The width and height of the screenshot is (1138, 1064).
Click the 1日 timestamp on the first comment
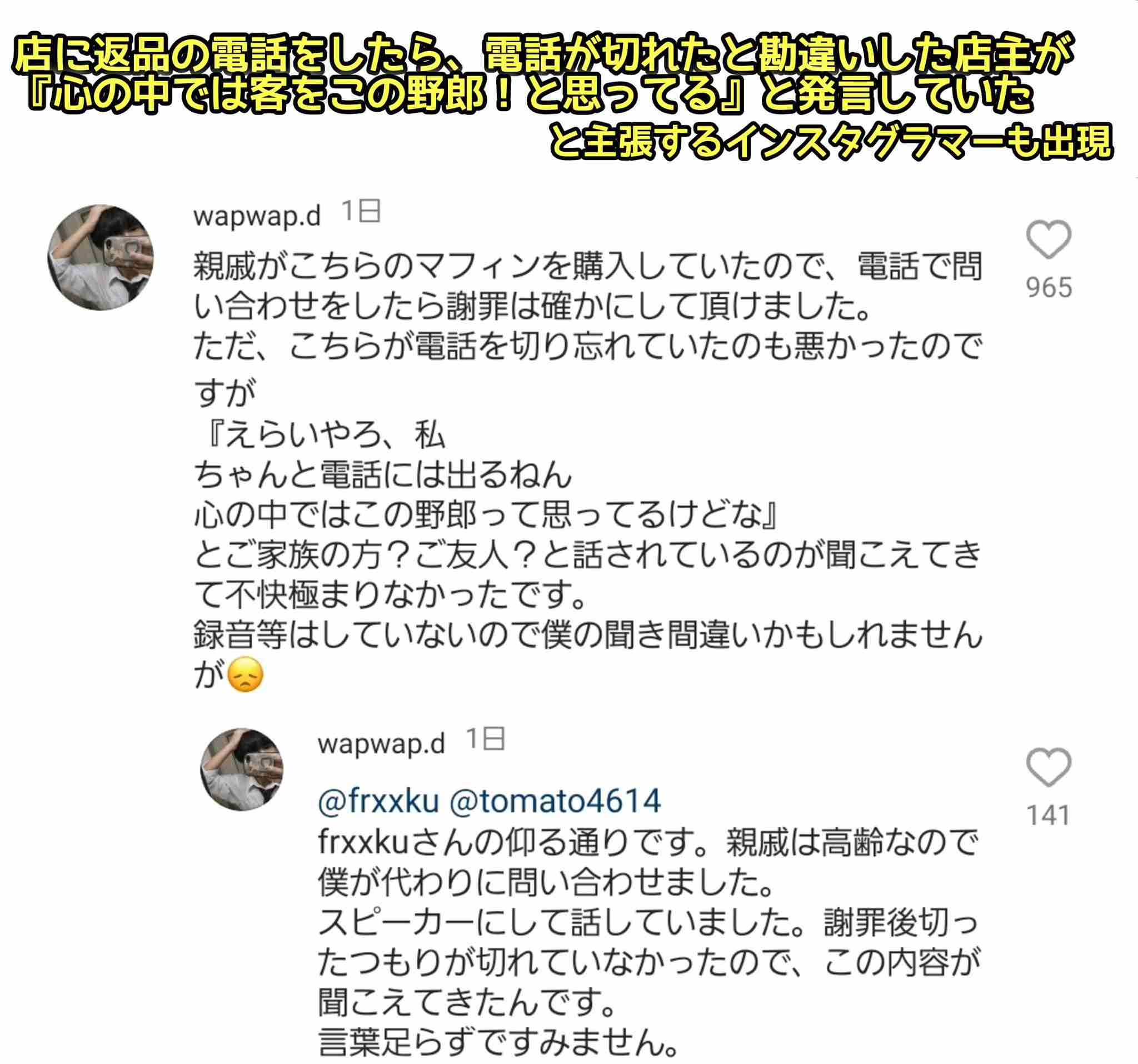point(361,212)
